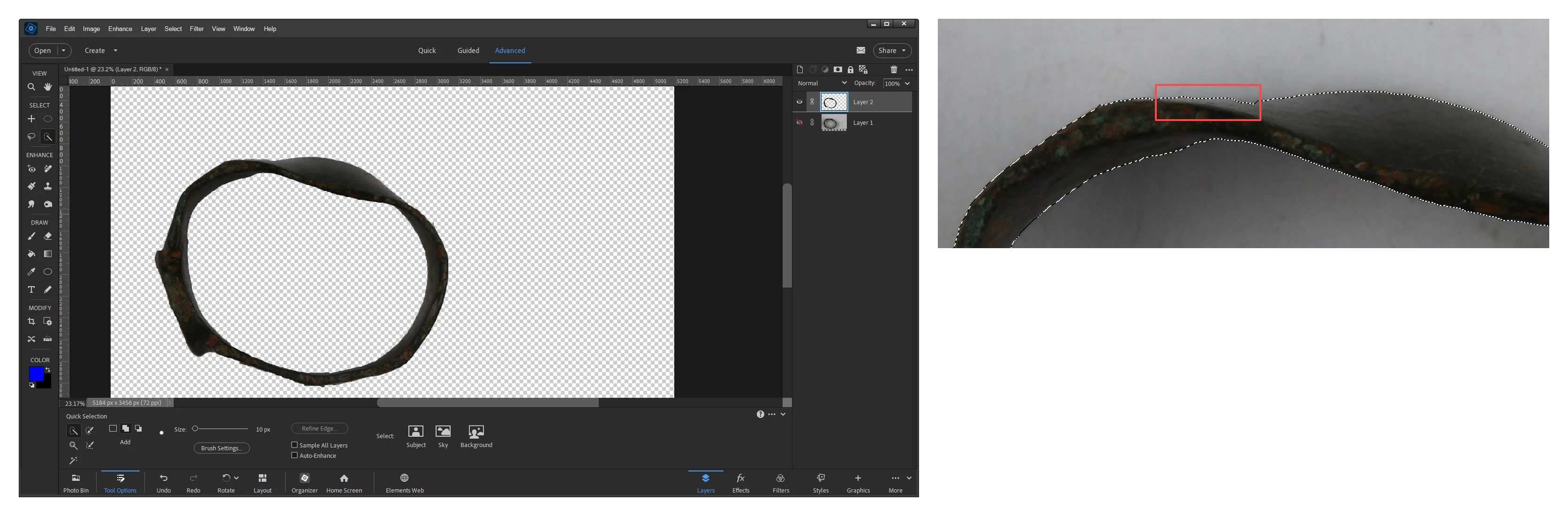Open the Filter menu
The width and height of the screenshot is (1568, 516).
[x=196, y=29]
